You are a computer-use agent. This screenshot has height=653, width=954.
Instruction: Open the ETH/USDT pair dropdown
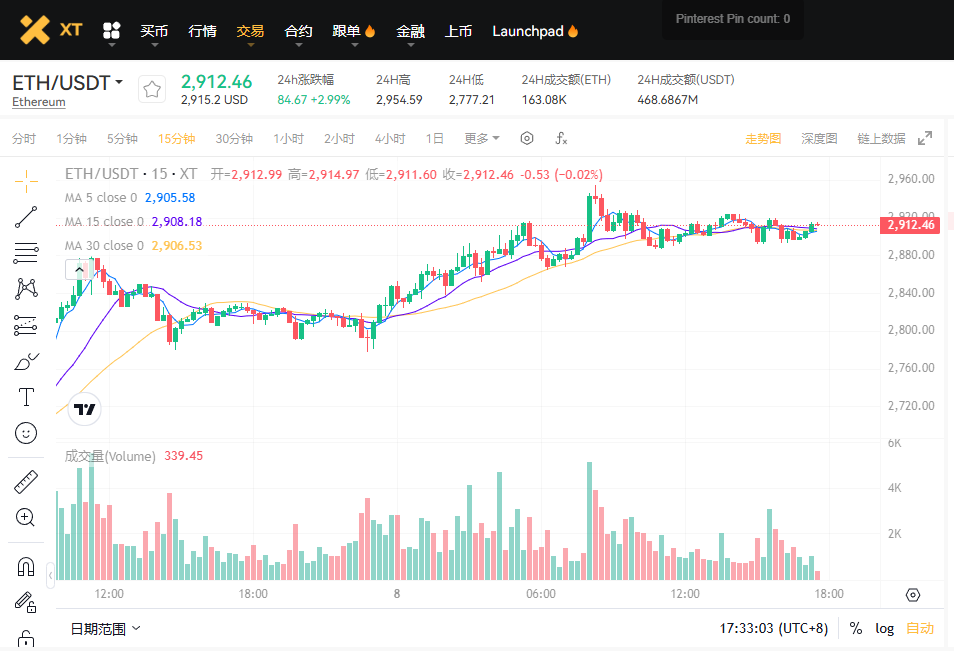coord(68,82)
